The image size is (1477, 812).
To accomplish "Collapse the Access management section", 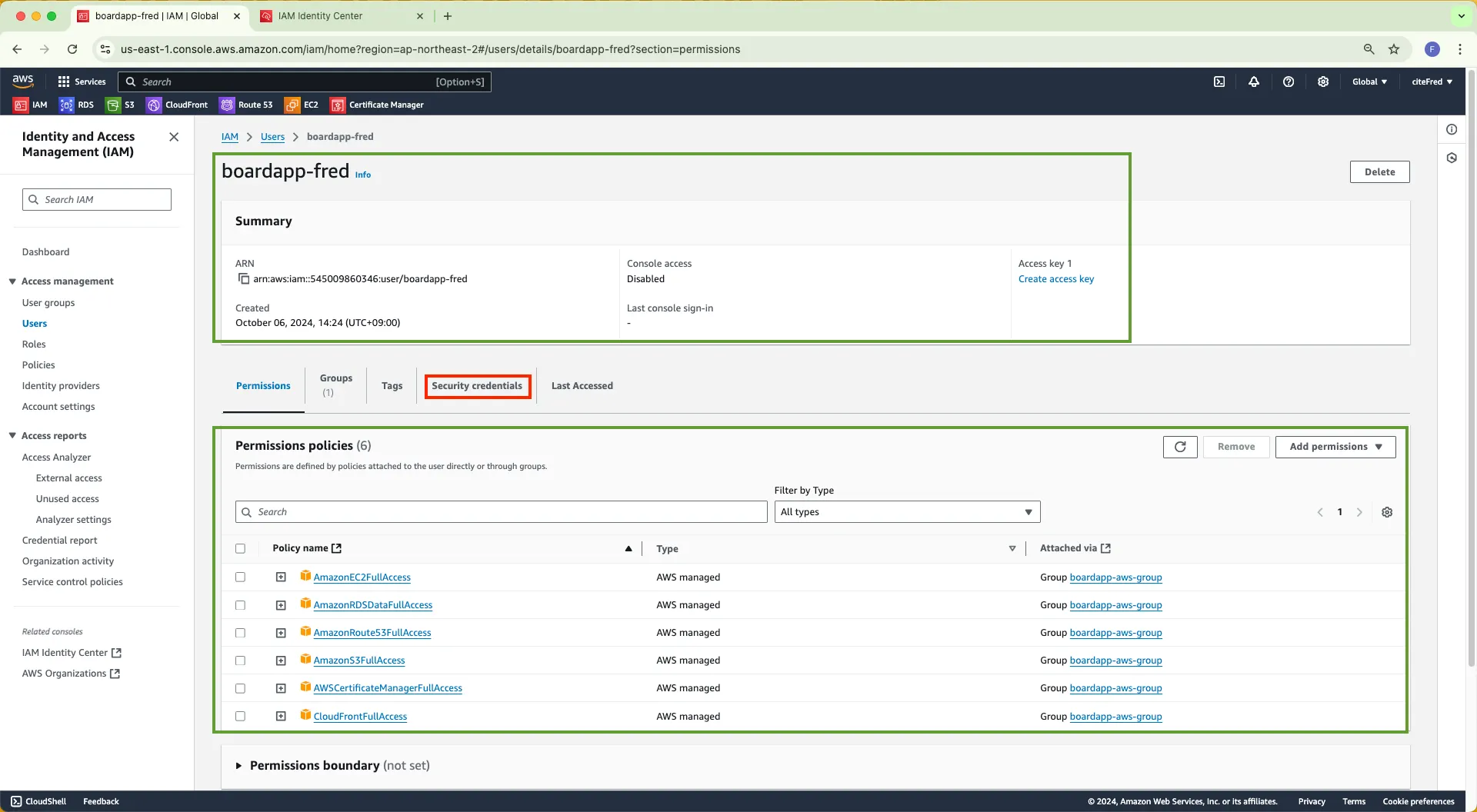I will (12, 281).
